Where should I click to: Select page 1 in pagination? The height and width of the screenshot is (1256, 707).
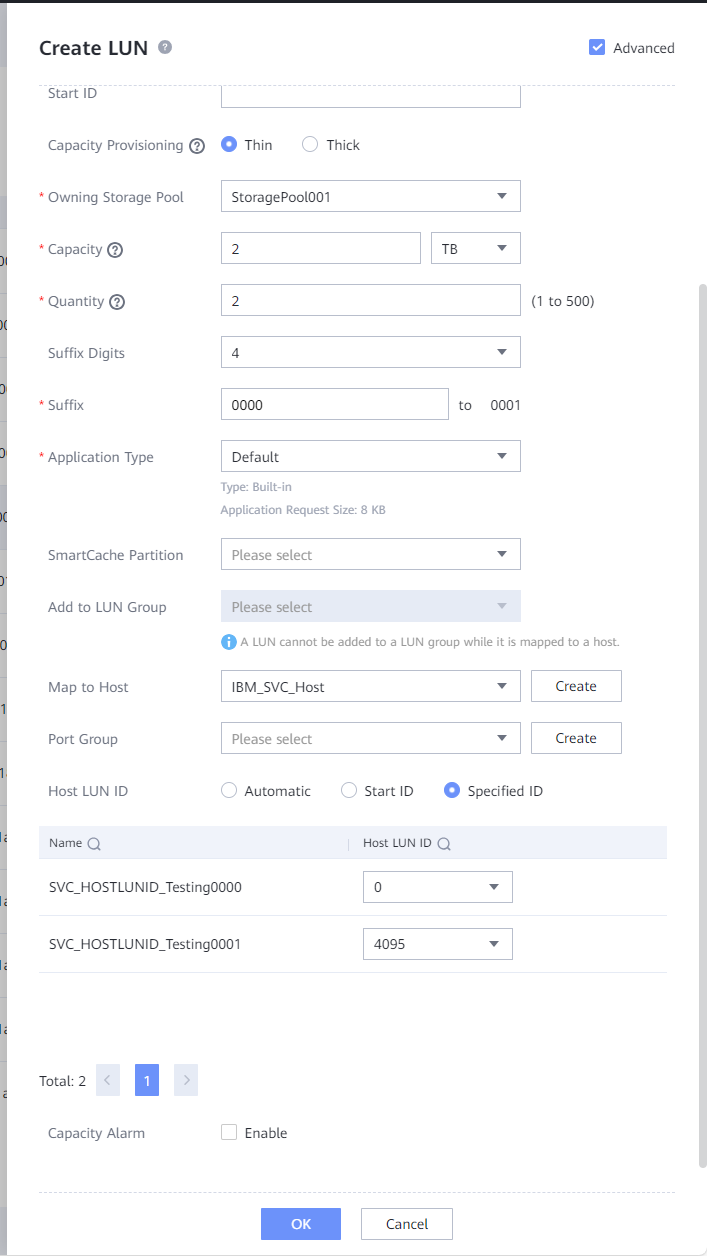[147, 1080]
